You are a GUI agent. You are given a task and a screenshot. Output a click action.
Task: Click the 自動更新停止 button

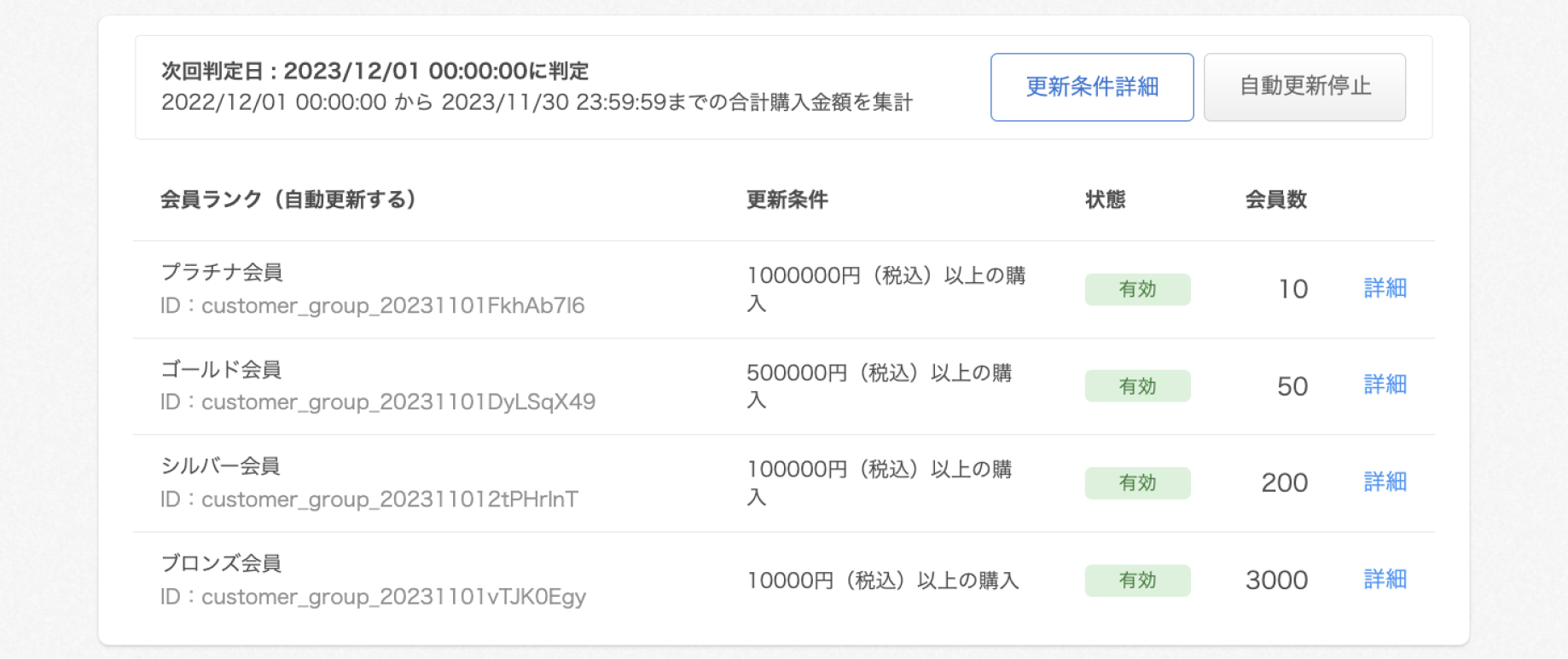point(1304,85)
